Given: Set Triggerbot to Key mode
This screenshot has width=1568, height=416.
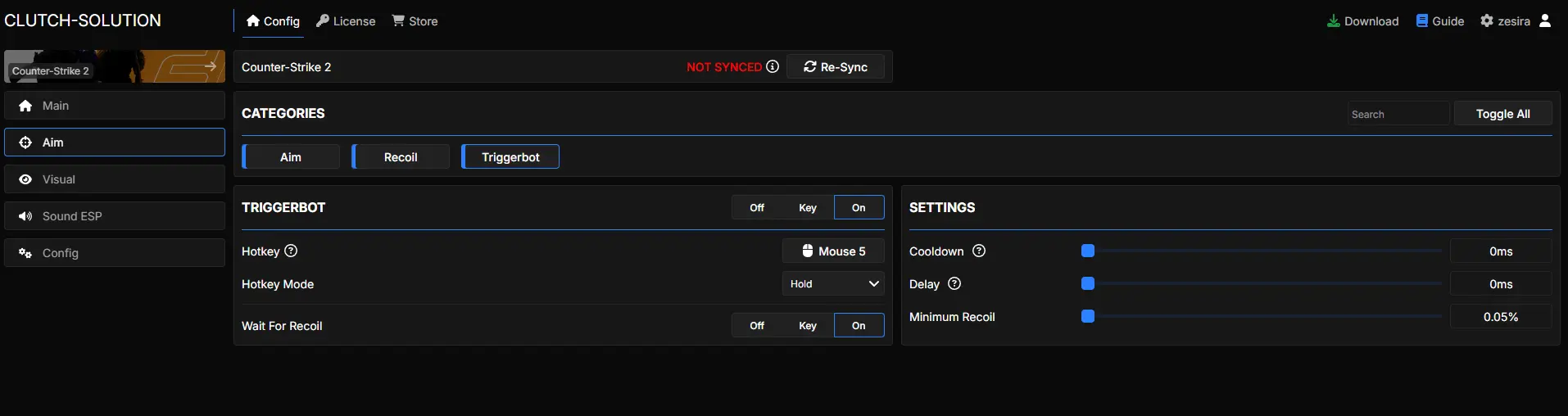Looking at the screenshot, I should pyautogui.click(x=808, y=208).
